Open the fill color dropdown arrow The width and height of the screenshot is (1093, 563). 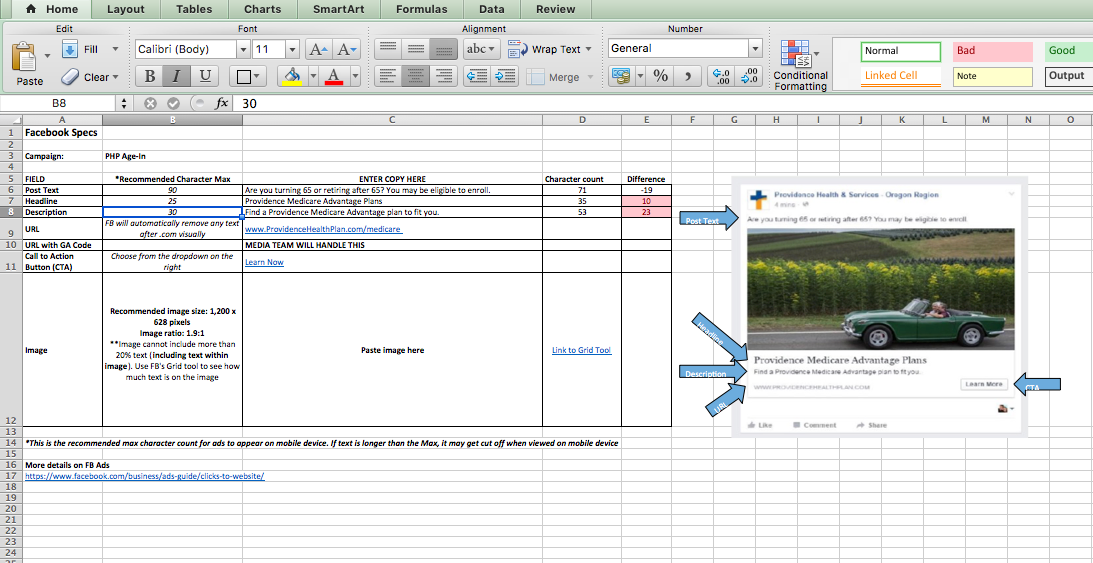[313, 76]
